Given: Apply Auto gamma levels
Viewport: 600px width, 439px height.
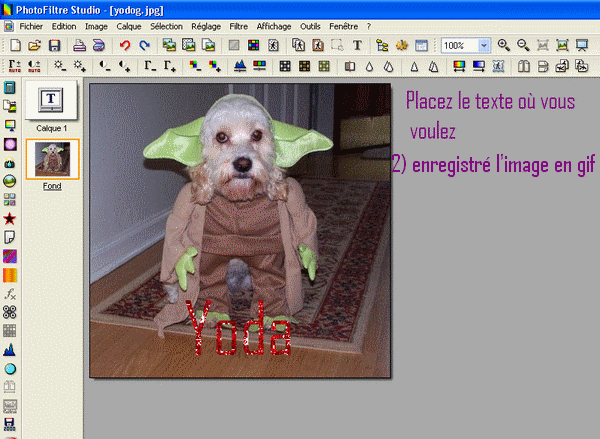Looking at the screenshot, I should [15, 66].
